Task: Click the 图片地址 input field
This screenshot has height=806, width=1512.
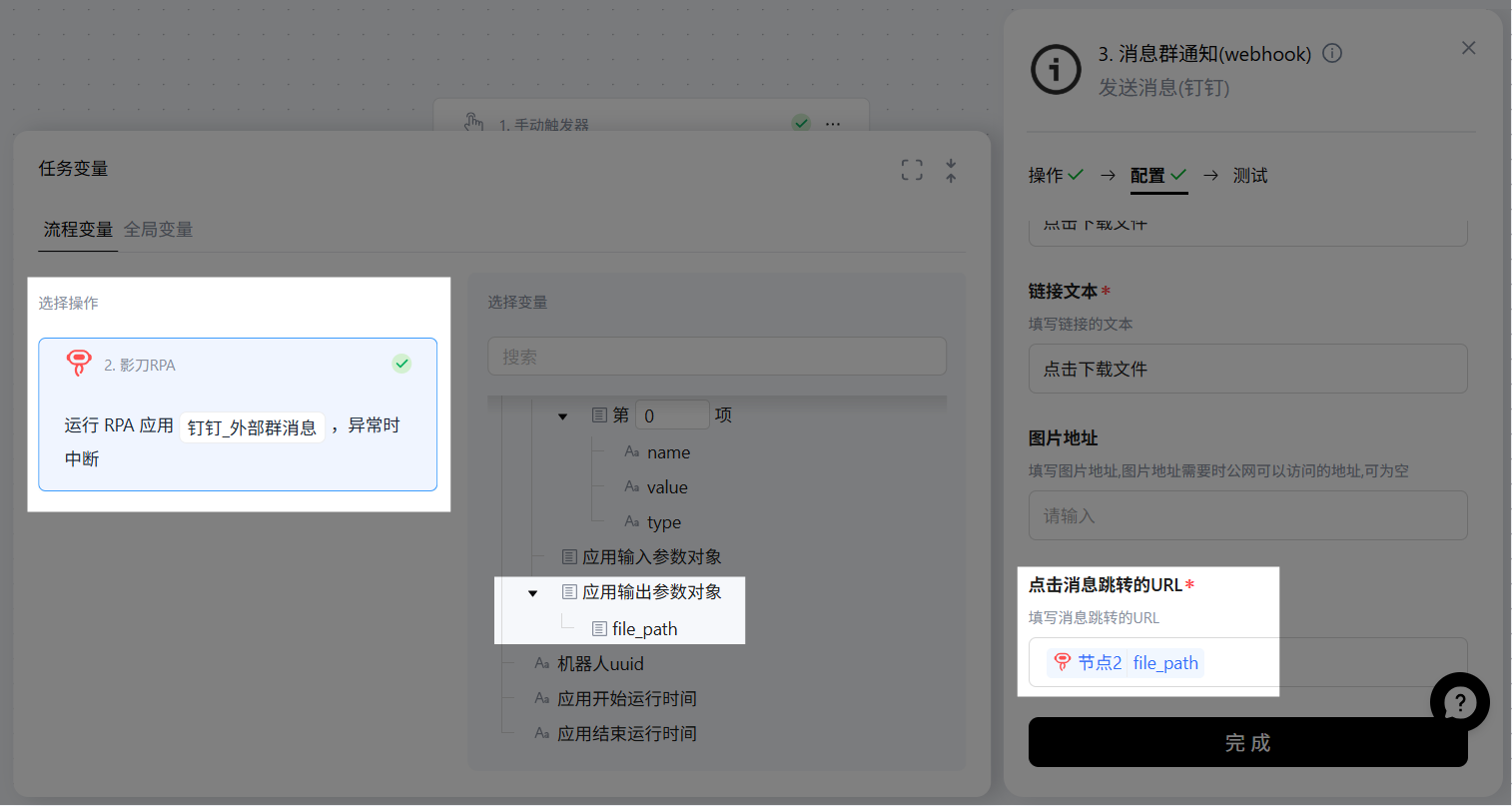Action: [x=1248, y=515]
